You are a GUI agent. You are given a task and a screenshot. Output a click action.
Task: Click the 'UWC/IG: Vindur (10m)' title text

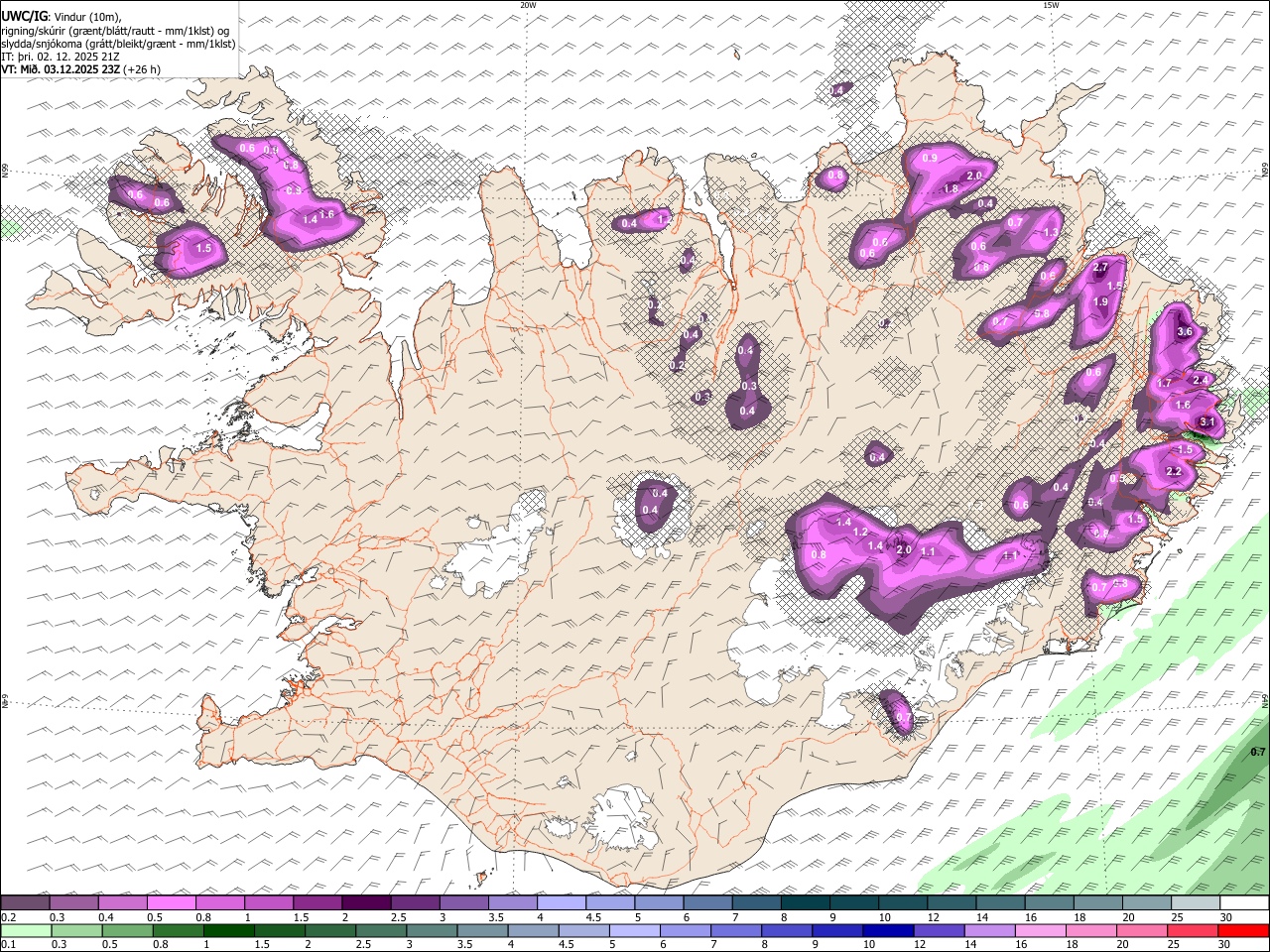[62, 16]
